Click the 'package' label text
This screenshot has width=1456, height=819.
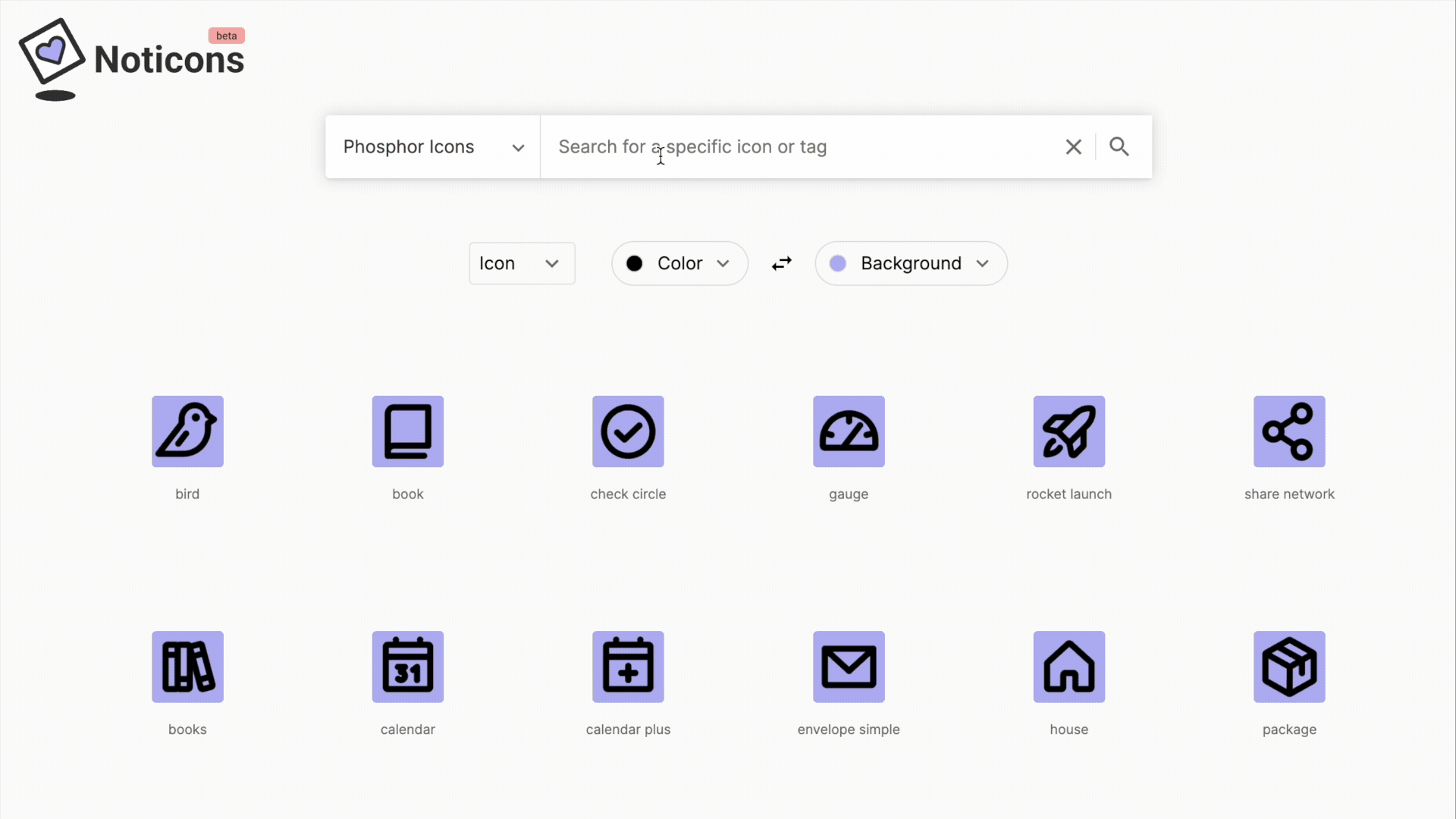click(1289, 730)
